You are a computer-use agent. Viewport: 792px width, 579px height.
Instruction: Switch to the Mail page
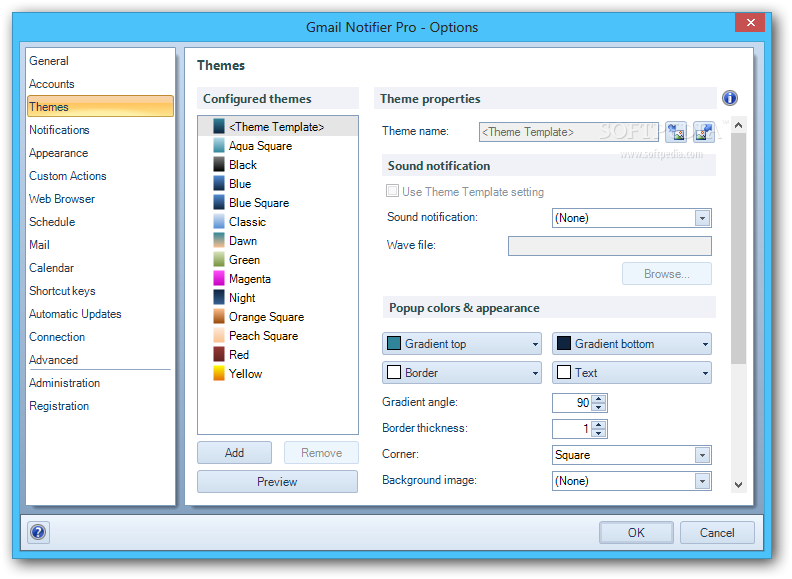[39, 245]
